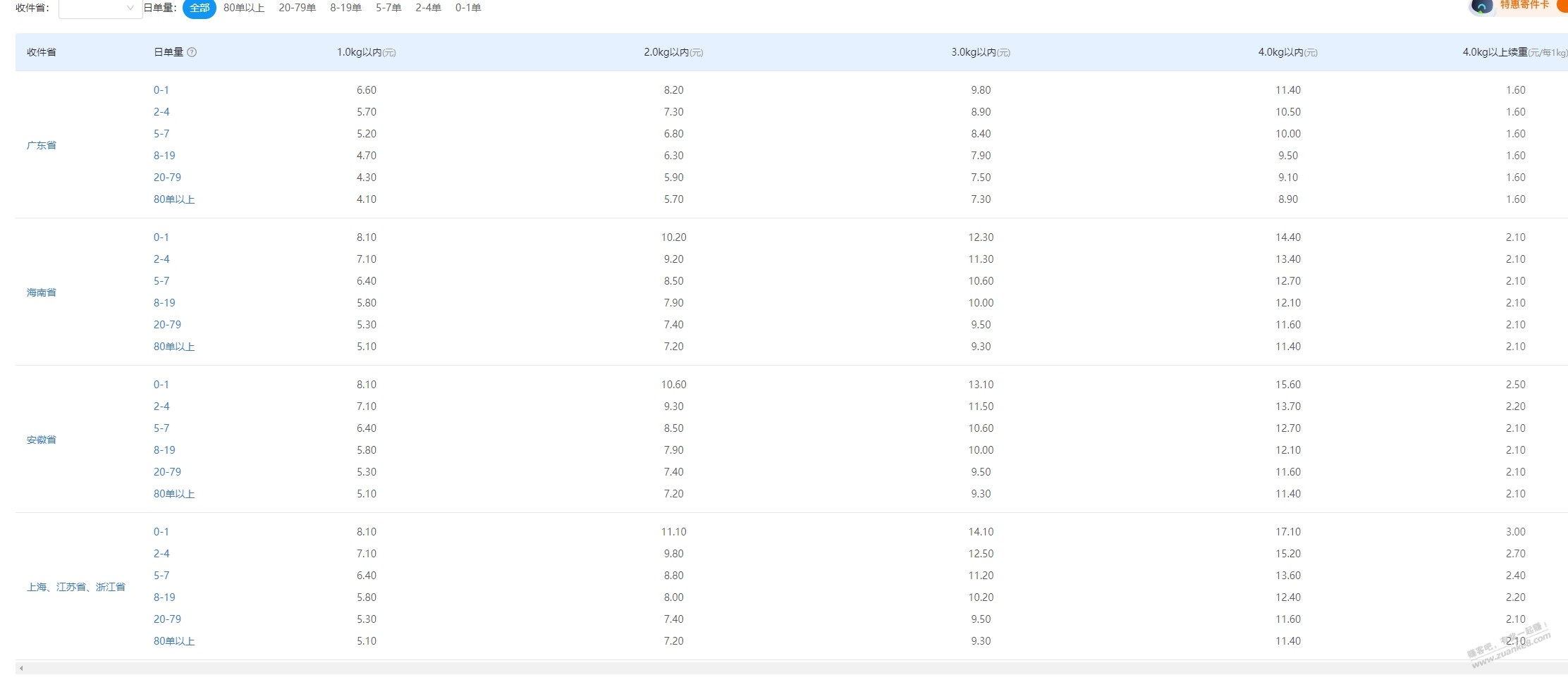The height and width of the screenshot is (682, 1568).
Task: Click the 4.0kg以上续重 column header
Action: point(1515,52)
